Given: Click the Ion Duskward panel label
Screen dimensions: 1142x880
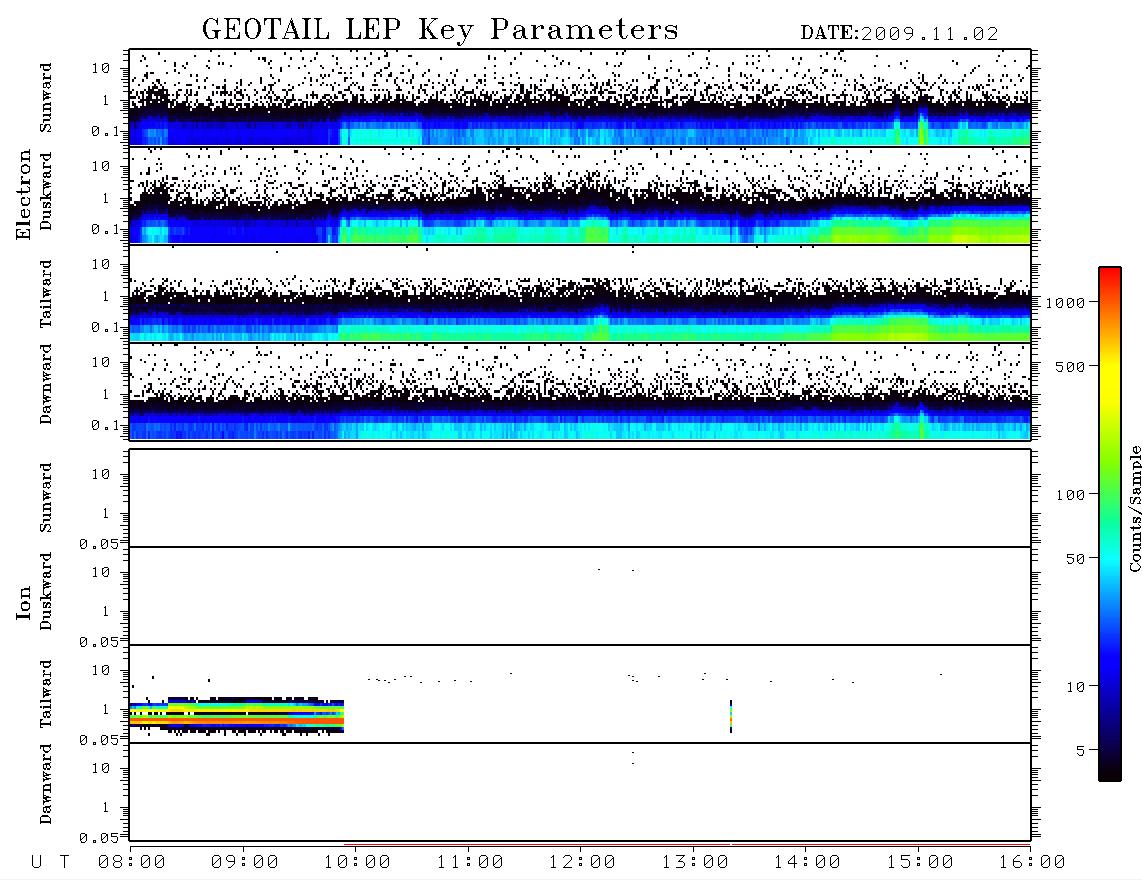Looking at the screenshot, I should [x=46, y=591].
